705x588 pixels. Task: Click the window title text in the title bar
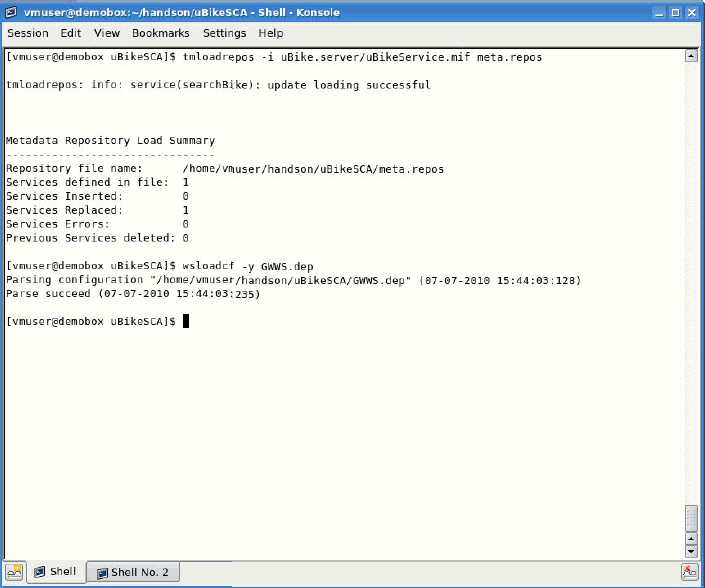click(x=182, y=13)
